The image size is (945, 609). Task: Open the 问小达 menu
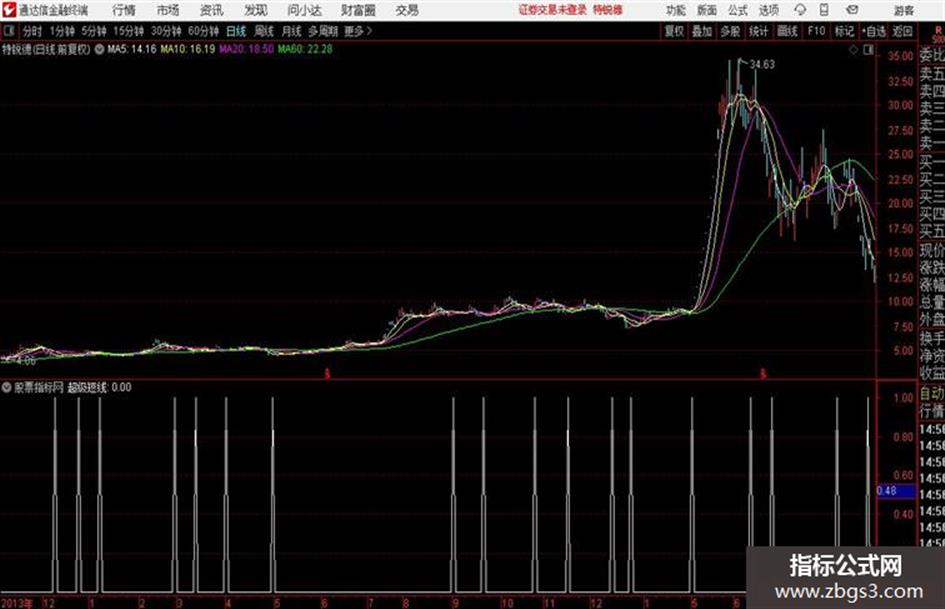(x=304, y=10)
